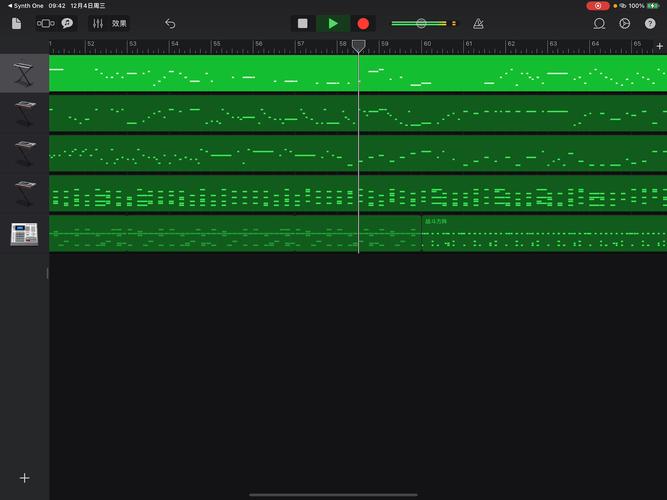
Task: Select the drum machine track icon
Action: (24, 233)
